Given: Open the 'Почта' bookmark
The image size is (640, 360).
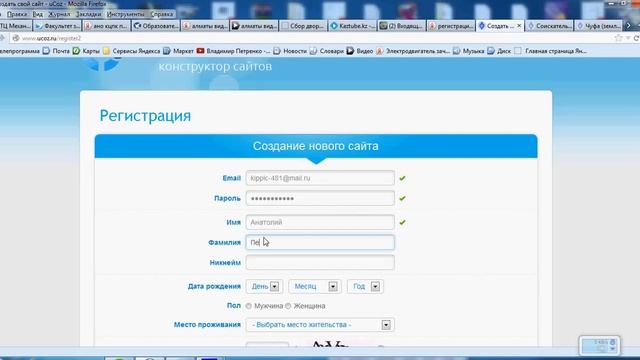Looking at the screenshot, I should point(56,51).
